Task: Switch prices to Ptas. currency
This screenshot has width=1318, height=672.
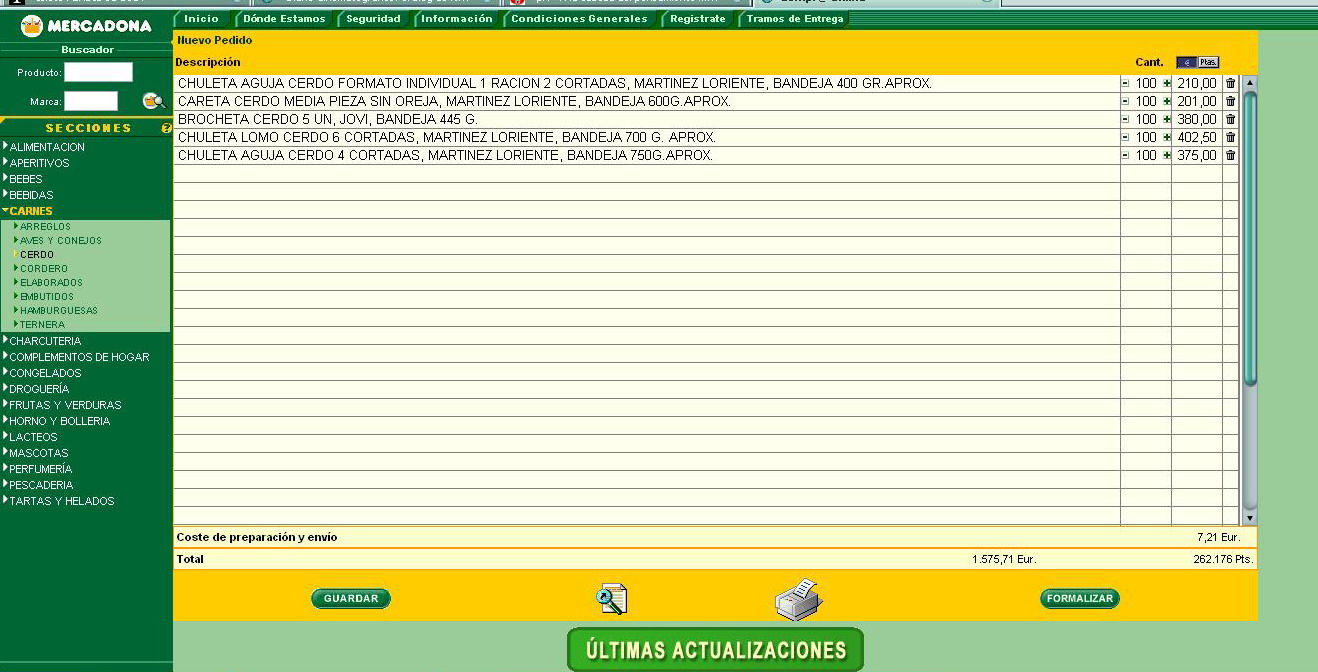Action: coord(1209,62)
